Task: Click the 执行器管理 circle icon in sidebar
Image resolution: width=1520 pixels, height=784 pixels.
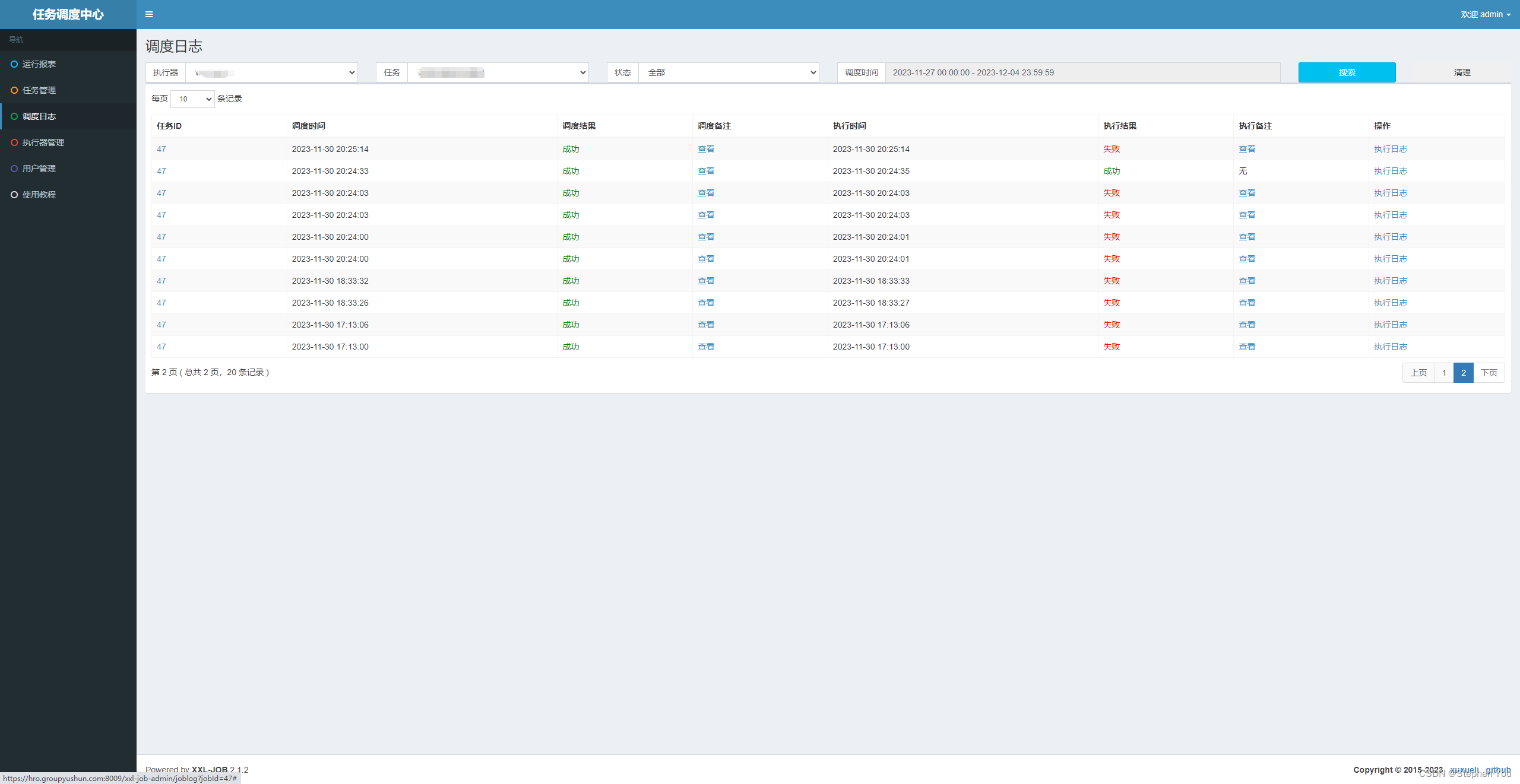Action: [14, 142]
